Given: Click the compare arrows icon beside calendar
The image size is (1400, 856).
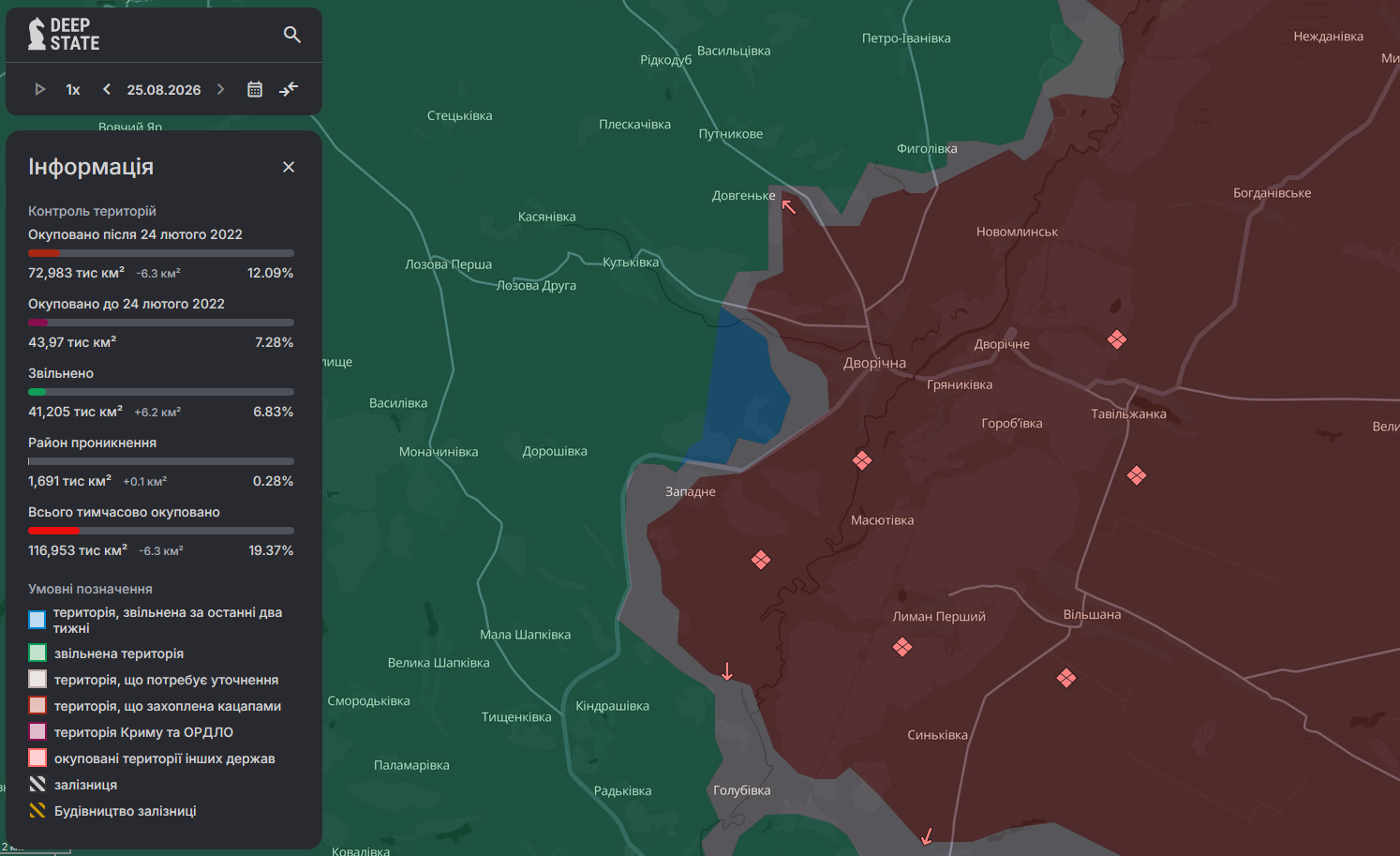Looking at the screenshot, I should (289, 89).
